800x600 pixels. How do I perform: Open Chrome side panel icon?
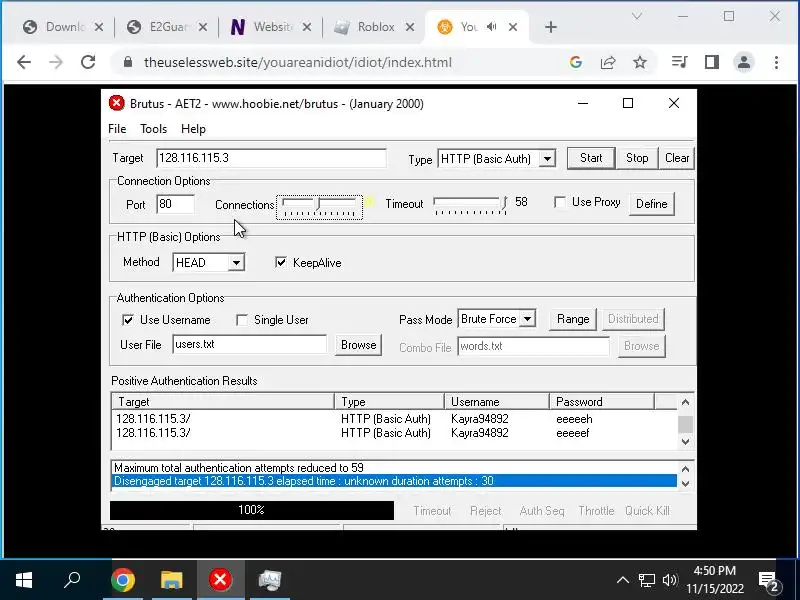point(712,62)
